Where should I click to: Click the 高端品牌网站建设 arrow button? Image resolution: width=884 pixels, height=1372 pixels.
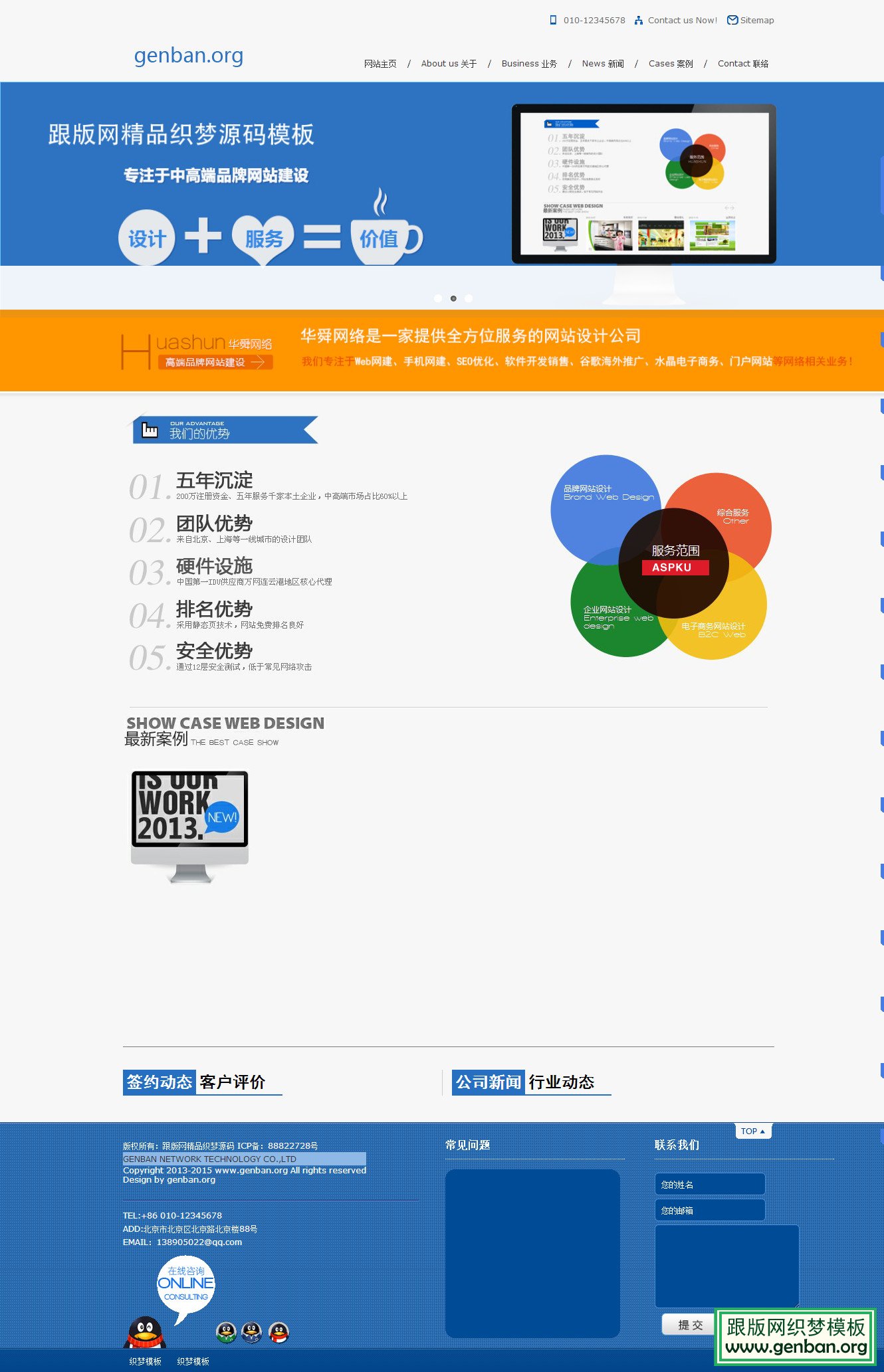click(x=215, y=362)
